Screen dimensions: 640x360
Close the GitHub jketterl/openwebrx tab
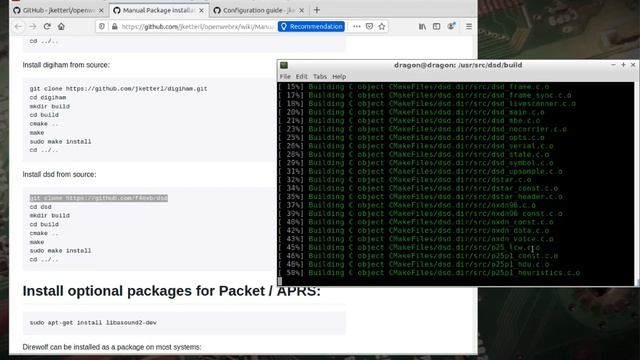coord(101,10)
